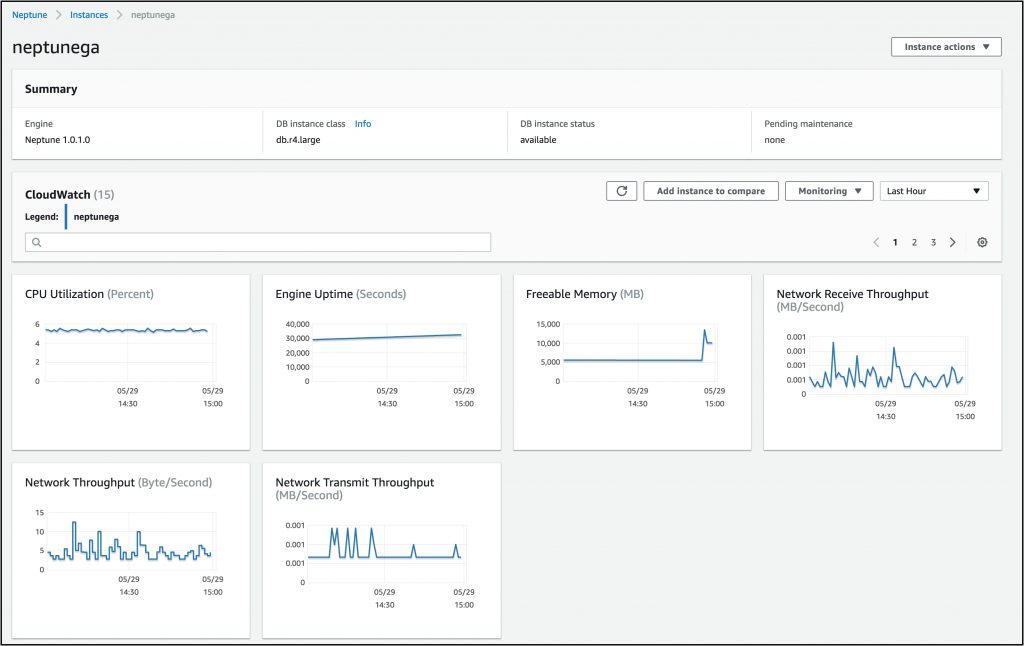
Task: Open the CPU Utilization chart
Action: pos(131,362)
